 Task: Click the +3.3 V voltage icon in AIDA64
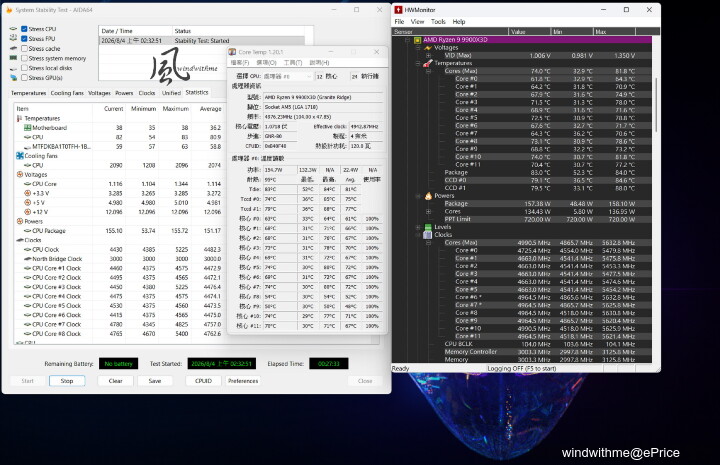pyautogui.click(x=28, y=193)
